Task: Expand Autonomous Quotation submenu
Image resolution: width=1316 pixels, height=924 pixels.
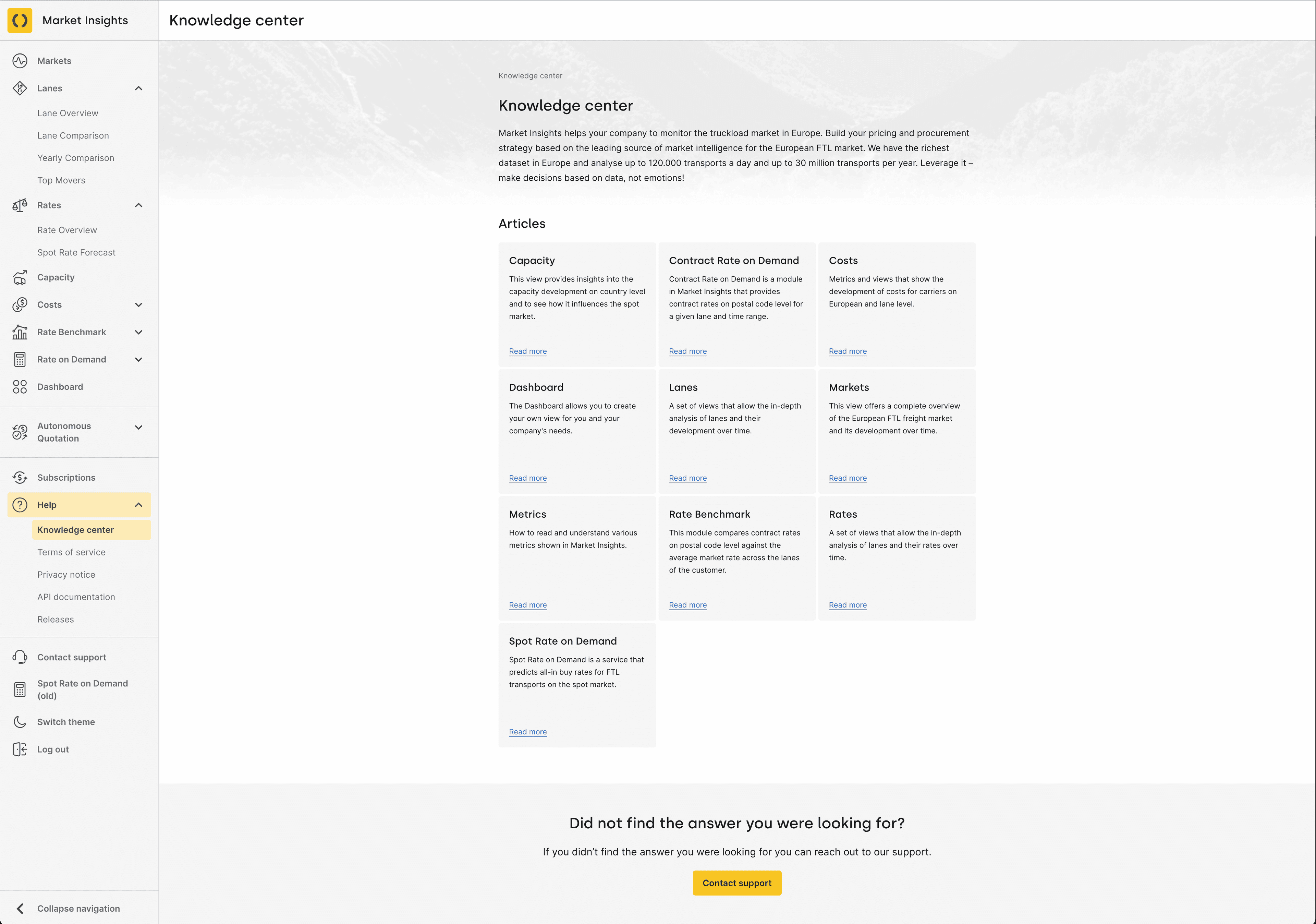Action: [x=139, y=427]
